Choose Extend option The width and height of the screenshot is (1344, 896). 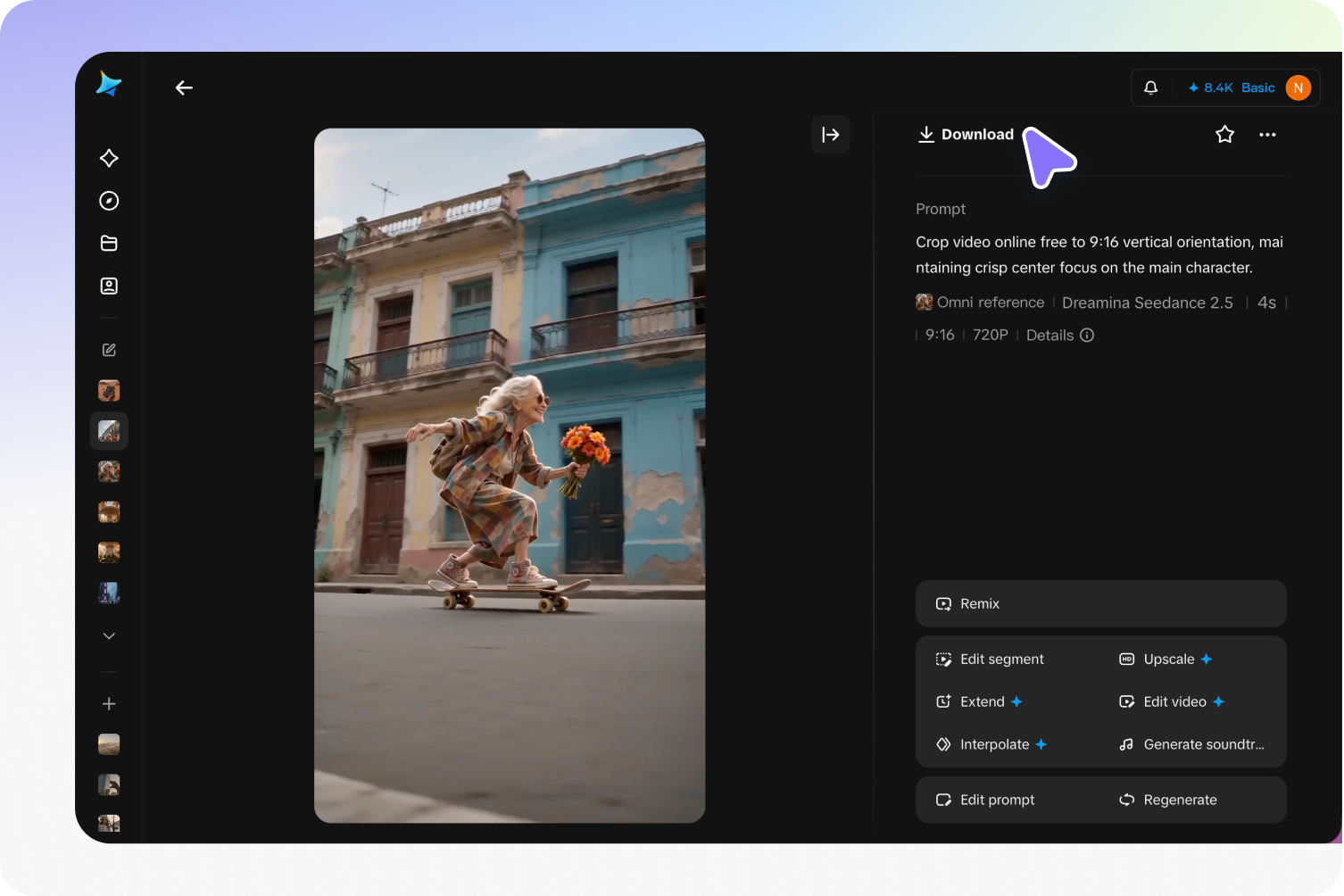979,702
